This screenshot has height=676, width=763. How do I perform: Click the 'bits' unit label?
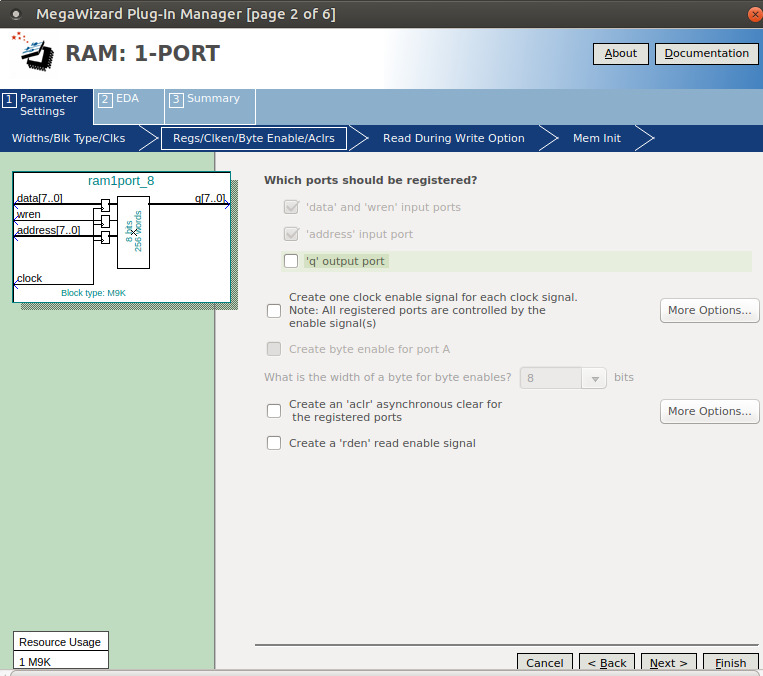pos(623,378)
